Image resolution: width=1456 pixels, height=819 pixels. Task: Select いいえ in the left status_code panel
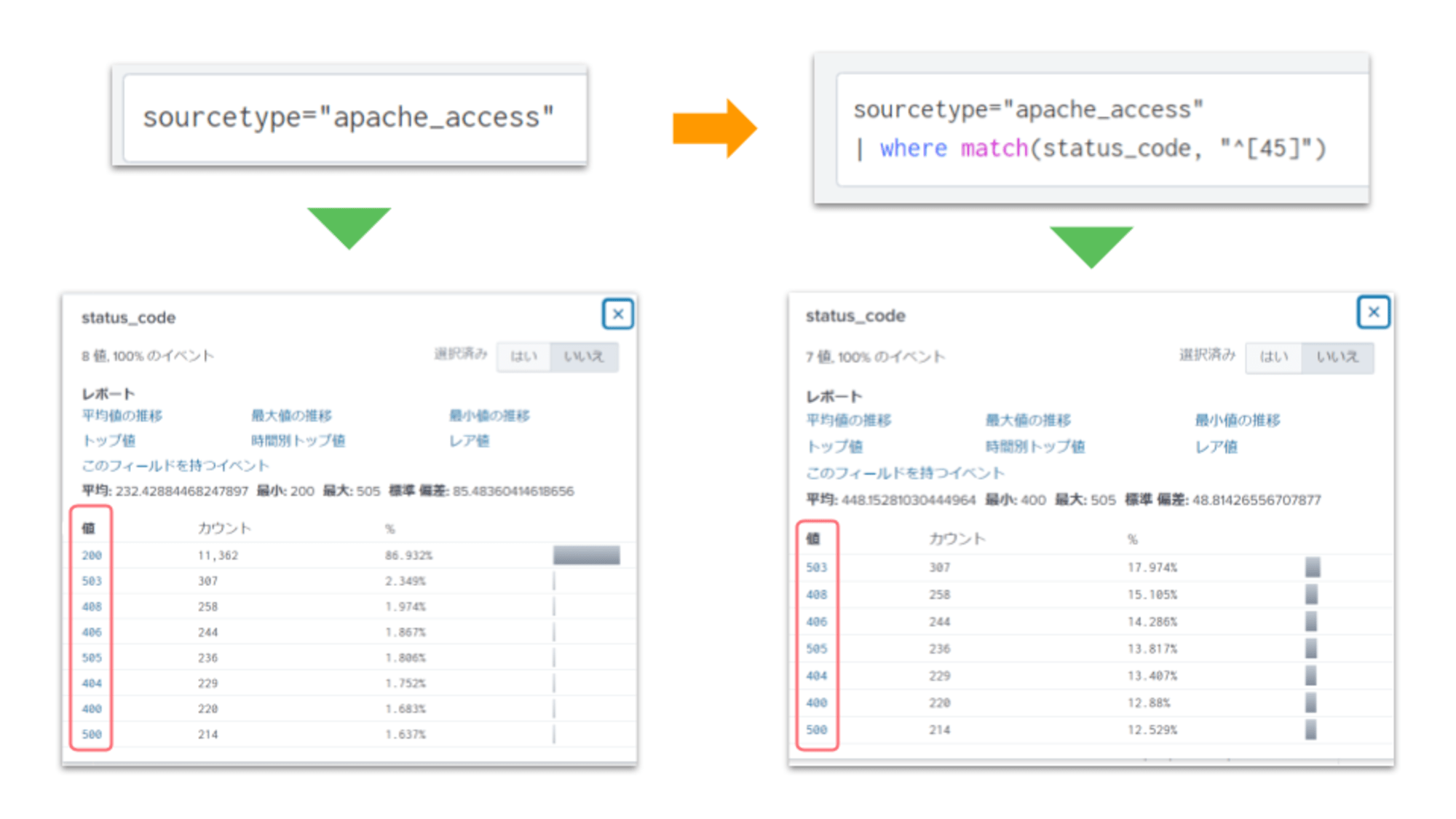tap(584, 357)
